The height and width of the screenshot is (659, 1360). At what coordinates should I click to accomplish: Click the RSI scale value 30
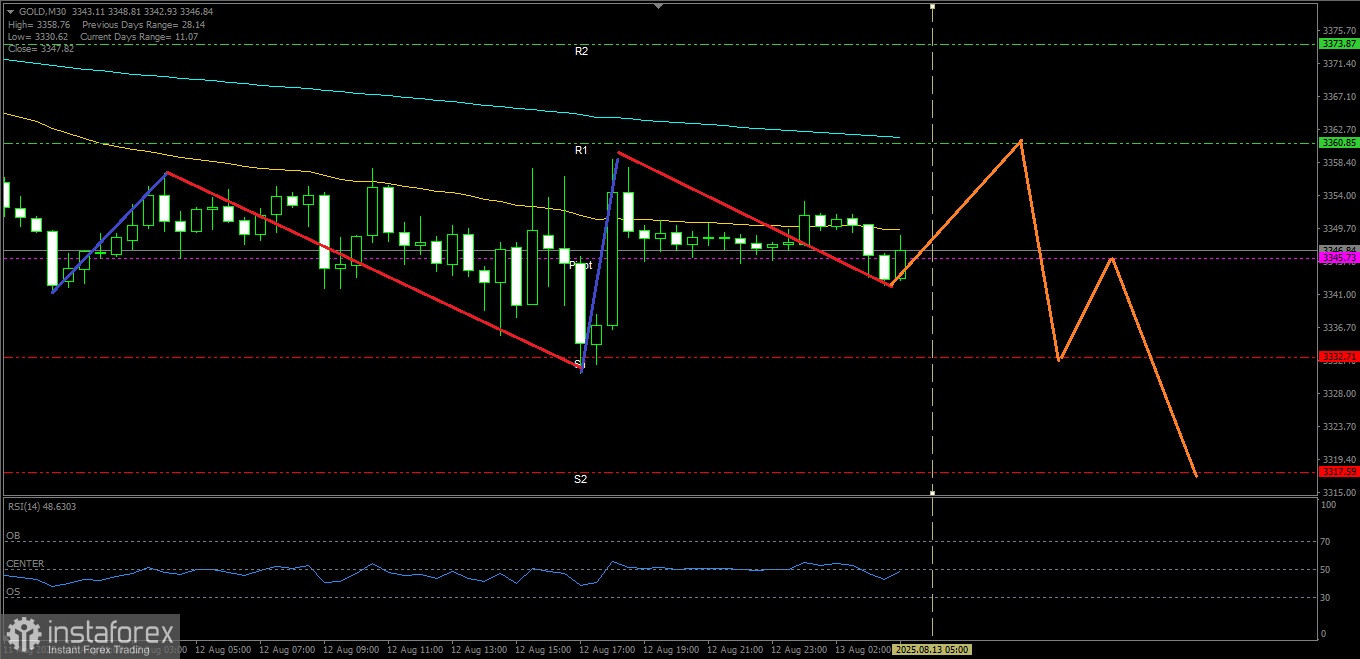(1327, 598)
